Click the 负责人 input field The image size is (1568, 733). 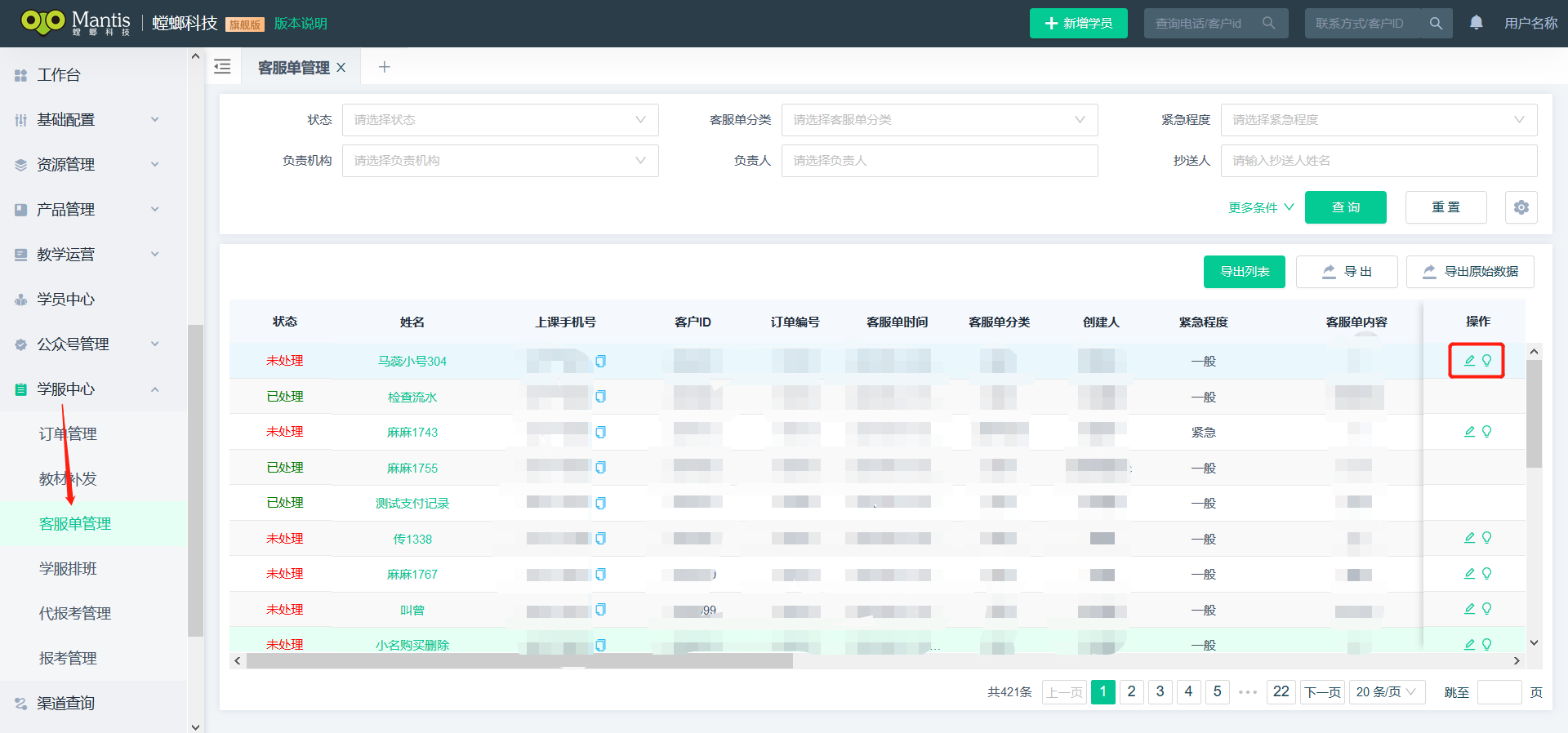(939, 161)
